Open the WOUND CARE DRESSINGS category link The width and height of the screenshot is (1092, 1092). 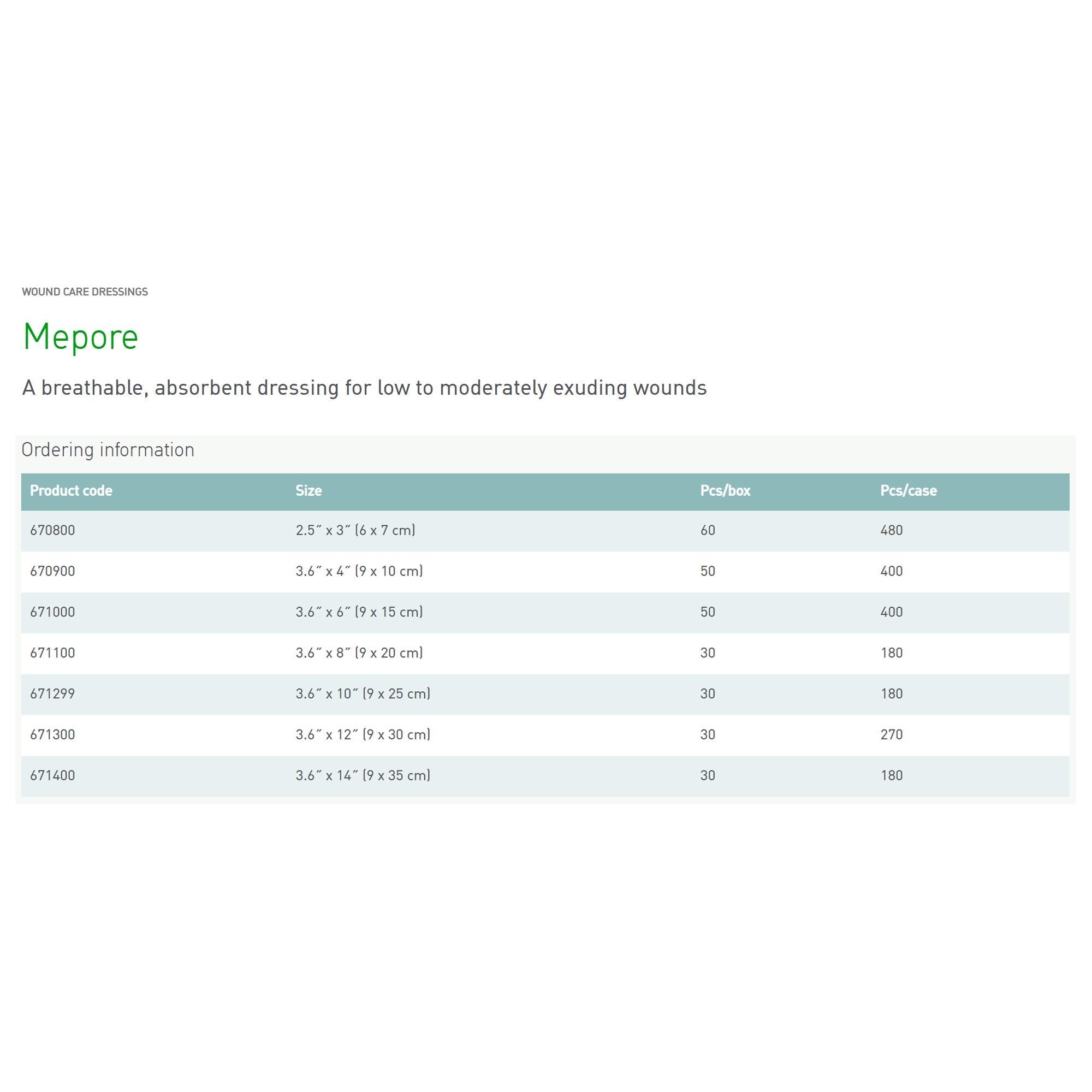[x=85, y=292]
